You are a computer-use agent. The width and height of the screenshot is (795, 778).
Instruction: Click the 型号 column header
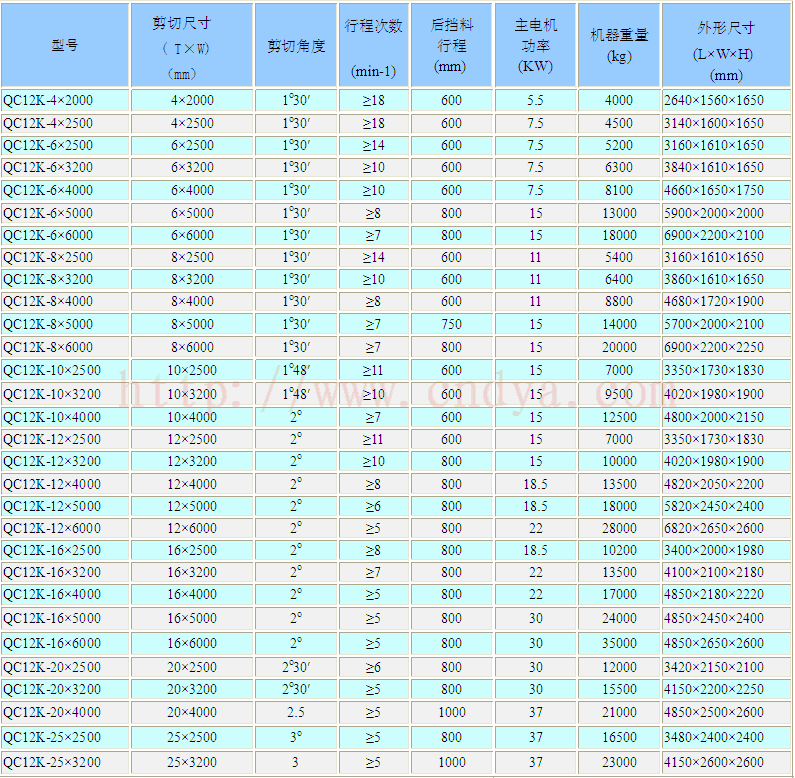[x=65, y=46]
